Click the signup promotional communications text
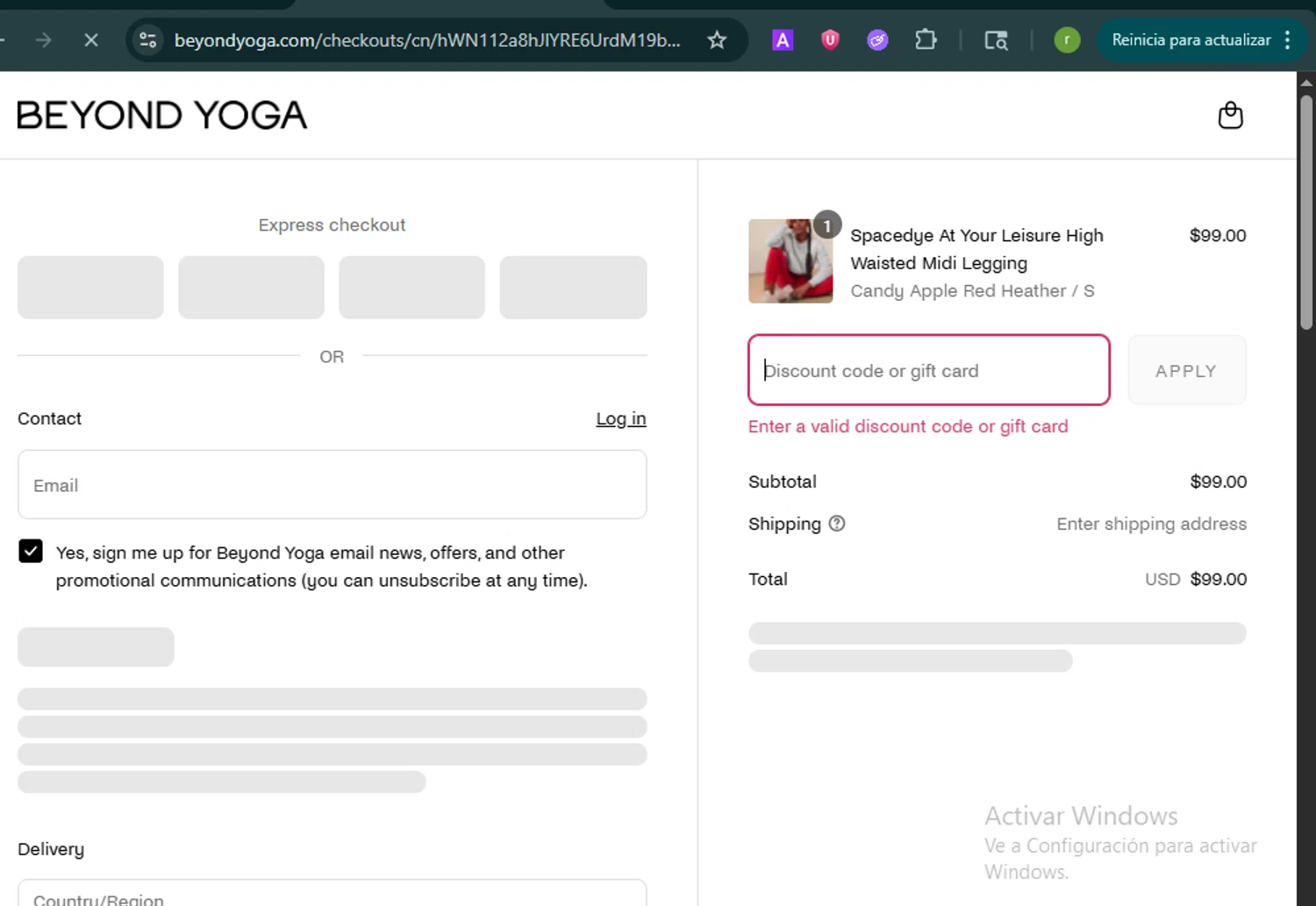The height and width of the screenshot is (906, 1316). pos(322,567)
